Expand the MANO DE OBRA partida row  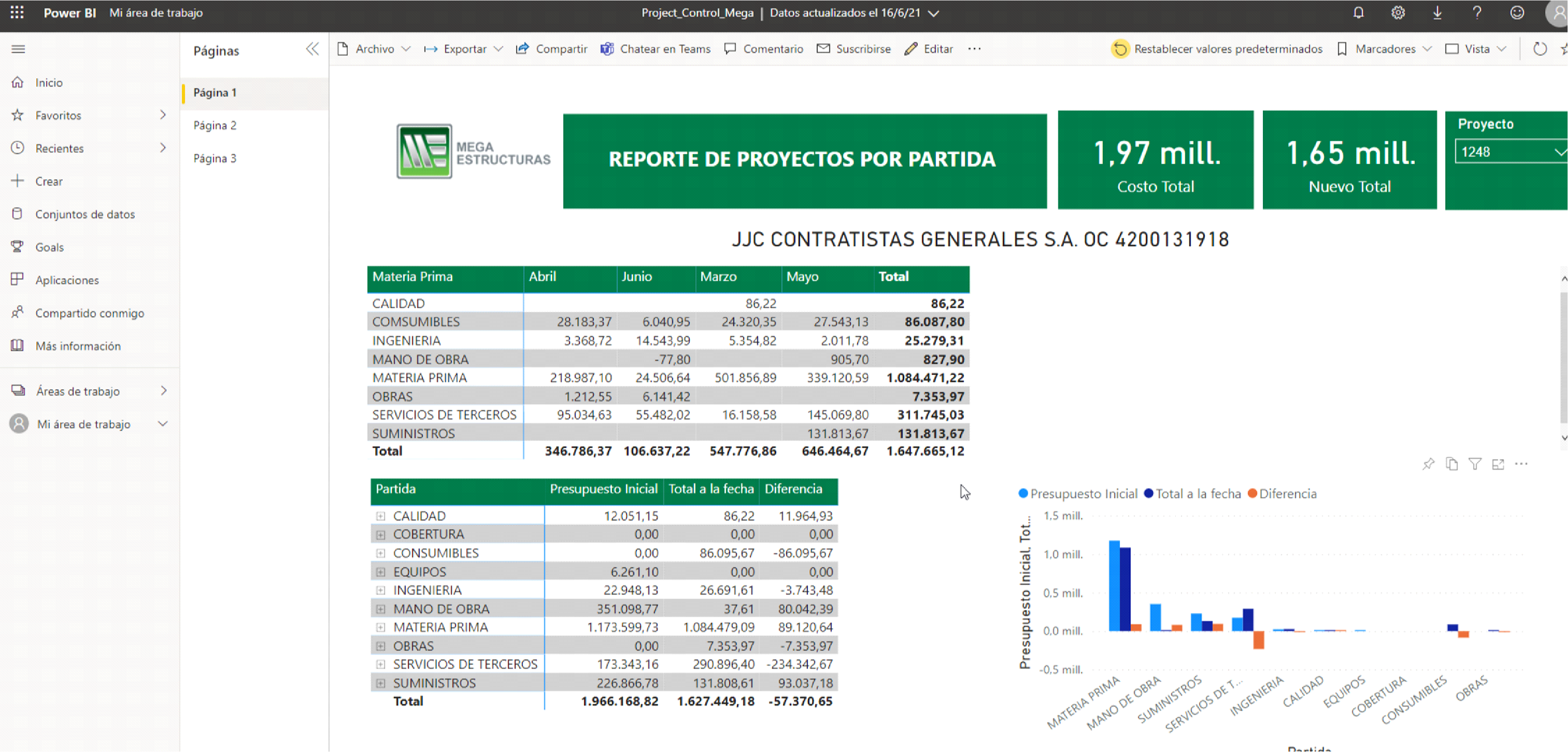click(381, 609)
